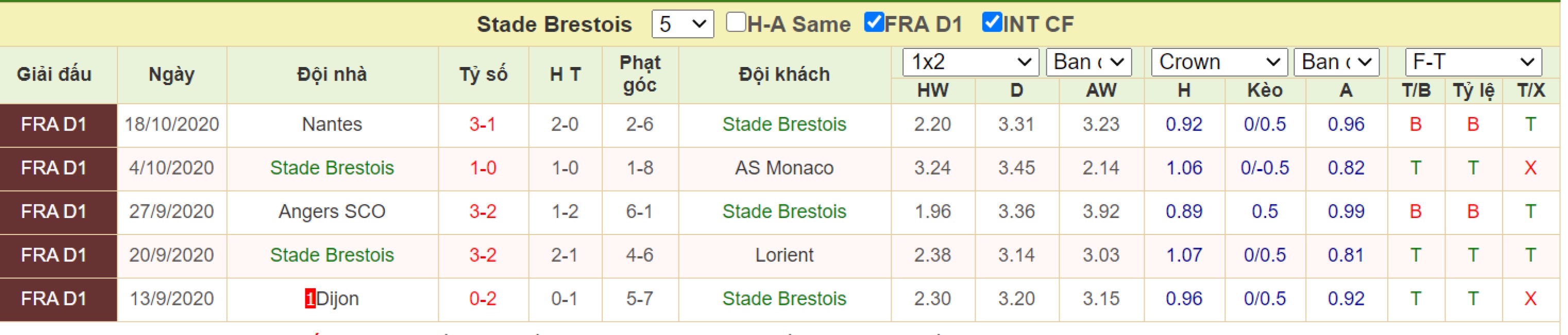Click the 0-2 score of Dijon match

483,299
